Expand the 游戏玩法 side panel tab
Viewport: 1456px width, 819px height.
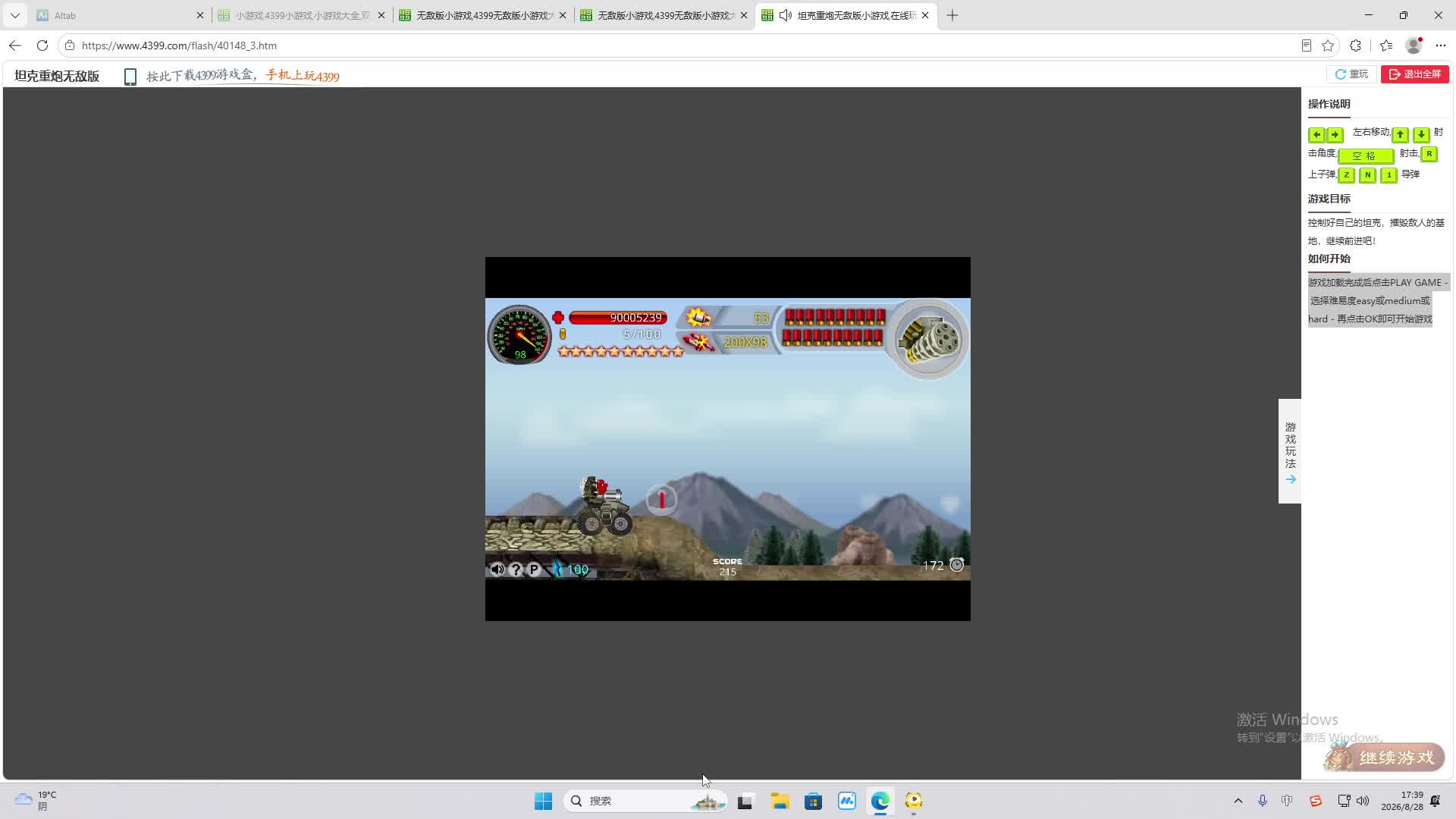click(x=1290, y=451)
